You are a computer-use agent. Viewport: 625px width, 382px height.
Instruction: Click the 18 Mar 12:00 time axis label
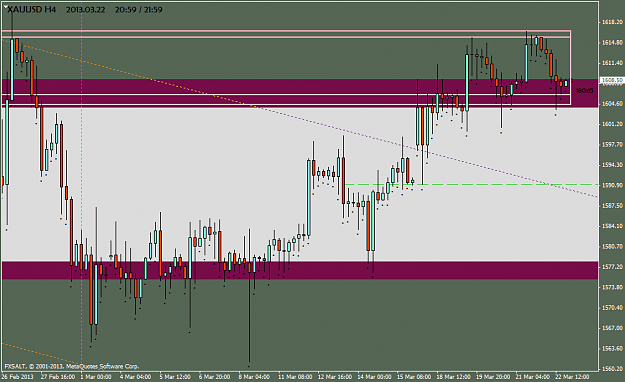pos(454,376)
